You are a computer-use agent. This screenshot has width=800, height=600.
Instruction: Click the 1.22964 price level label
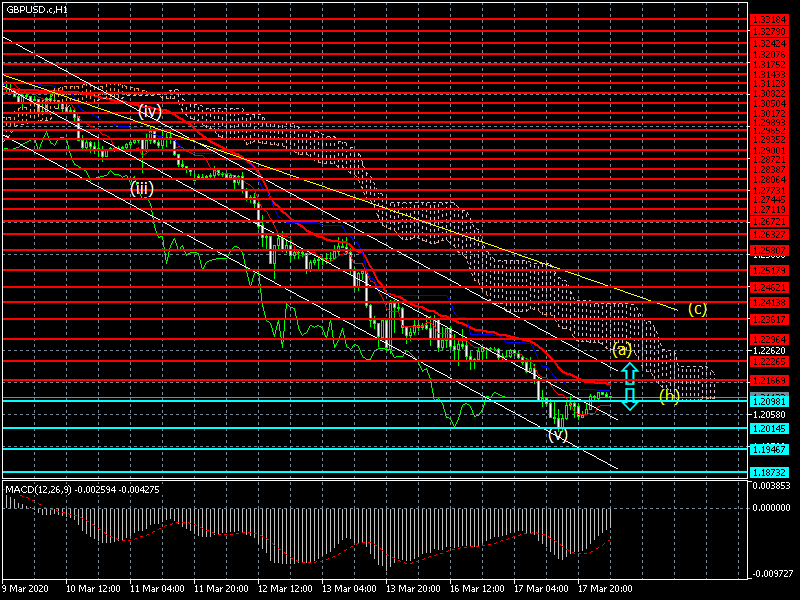769,340
